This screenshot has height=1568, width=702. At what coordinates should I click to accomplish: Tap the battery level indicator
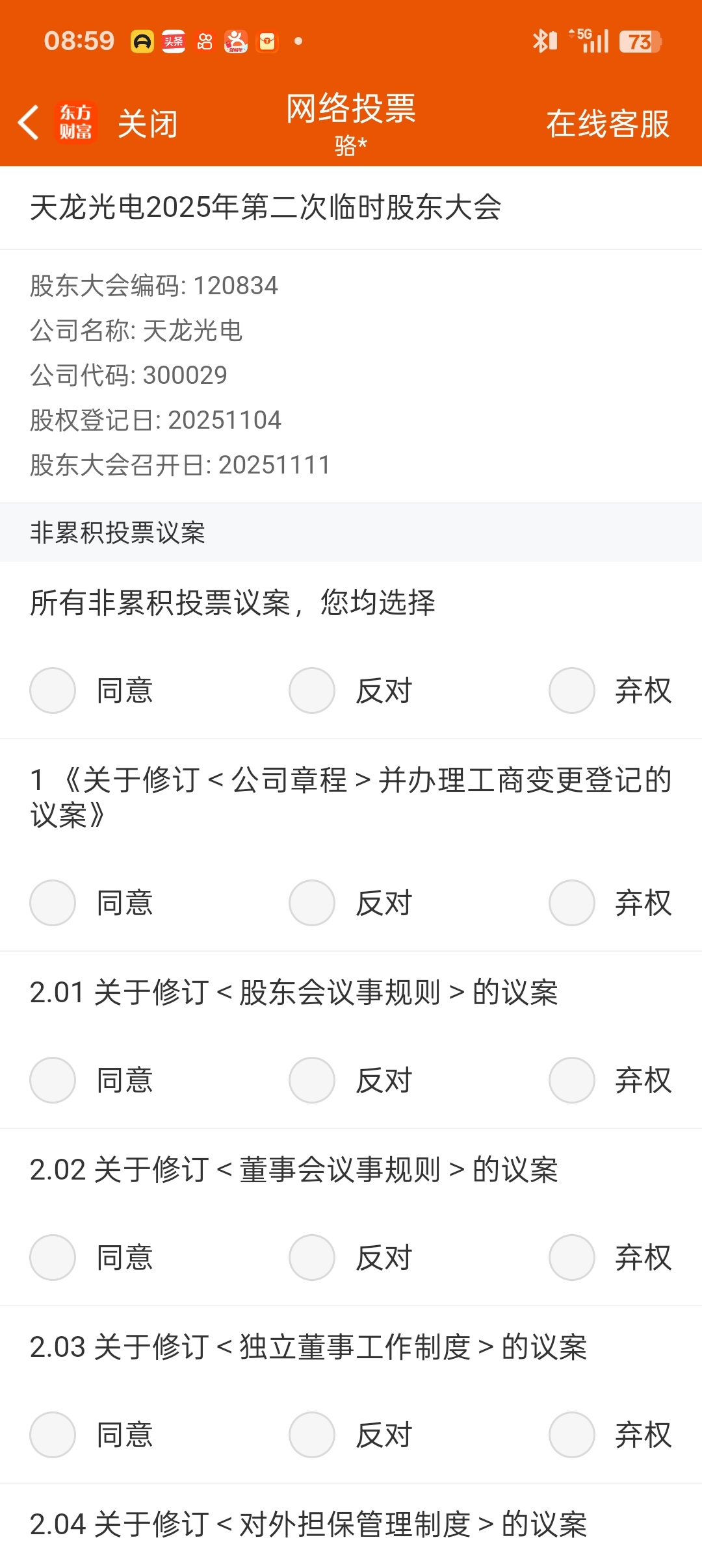click(640, 42)
